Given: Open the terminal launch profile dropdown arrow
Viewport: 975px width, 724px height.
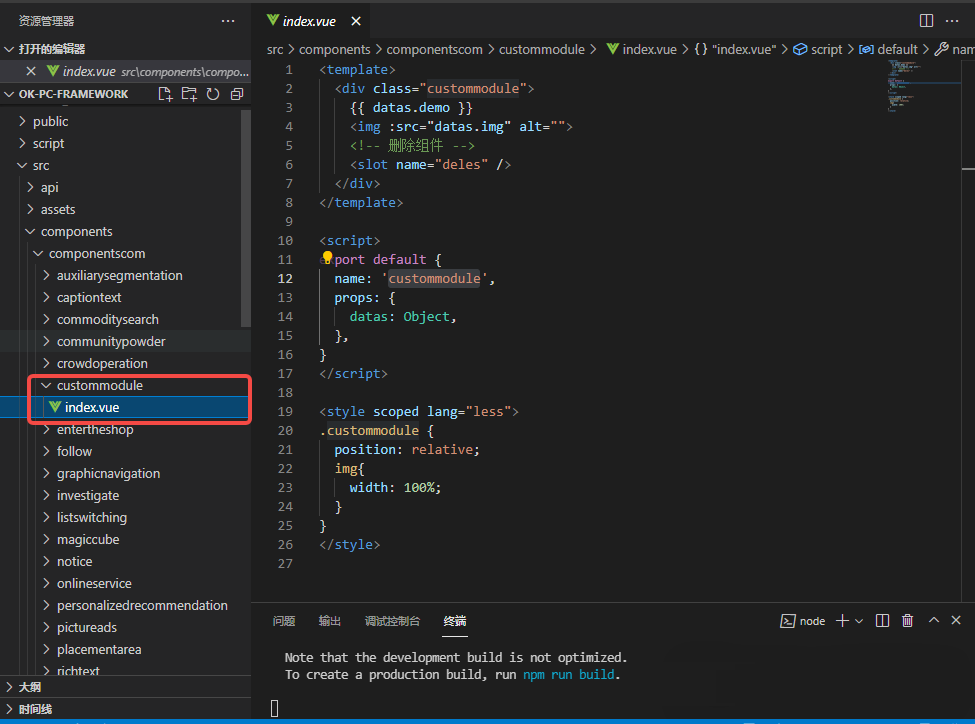Looking at the screenshot, I should [x=859, y=621].
